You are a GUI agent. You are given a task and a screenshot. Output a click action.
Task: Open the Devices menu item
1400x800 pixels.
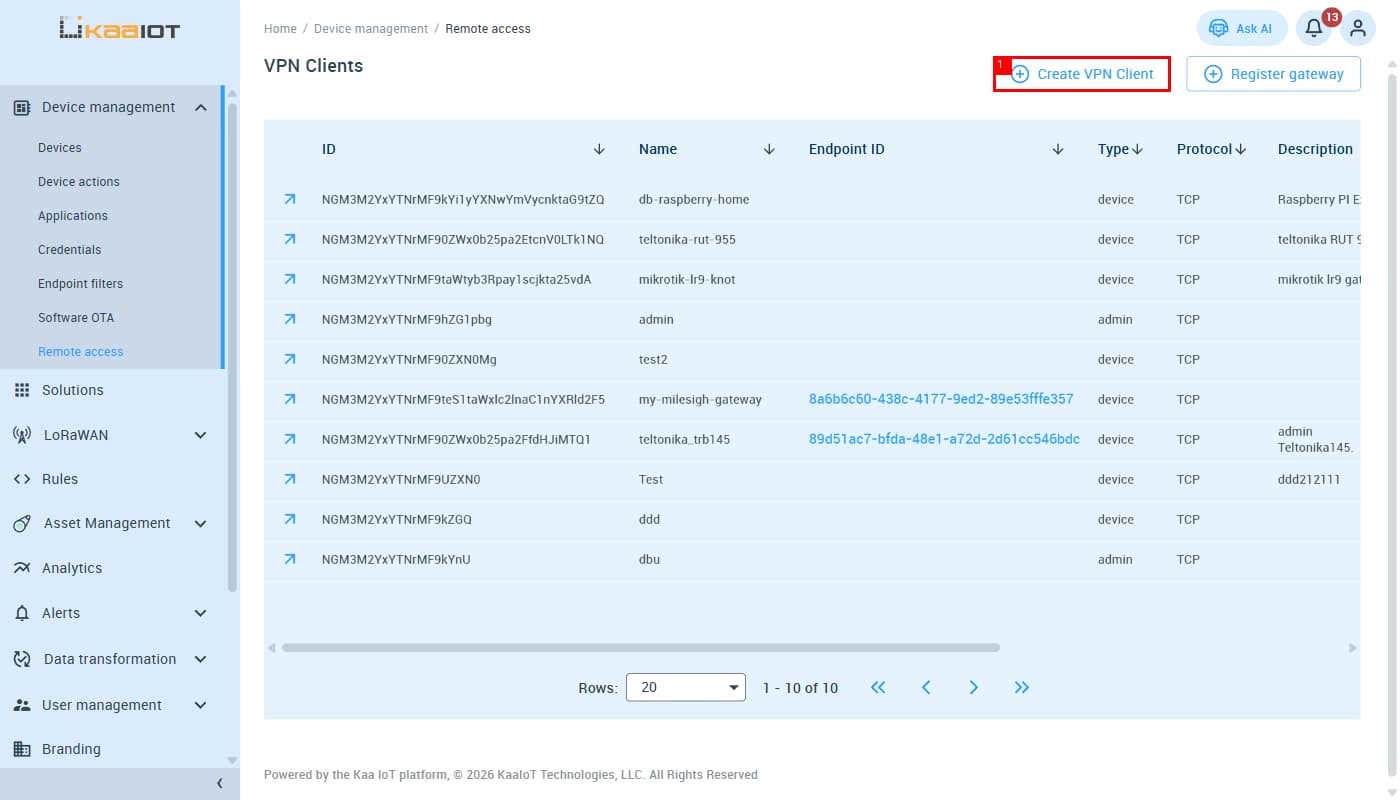(60, 147)
